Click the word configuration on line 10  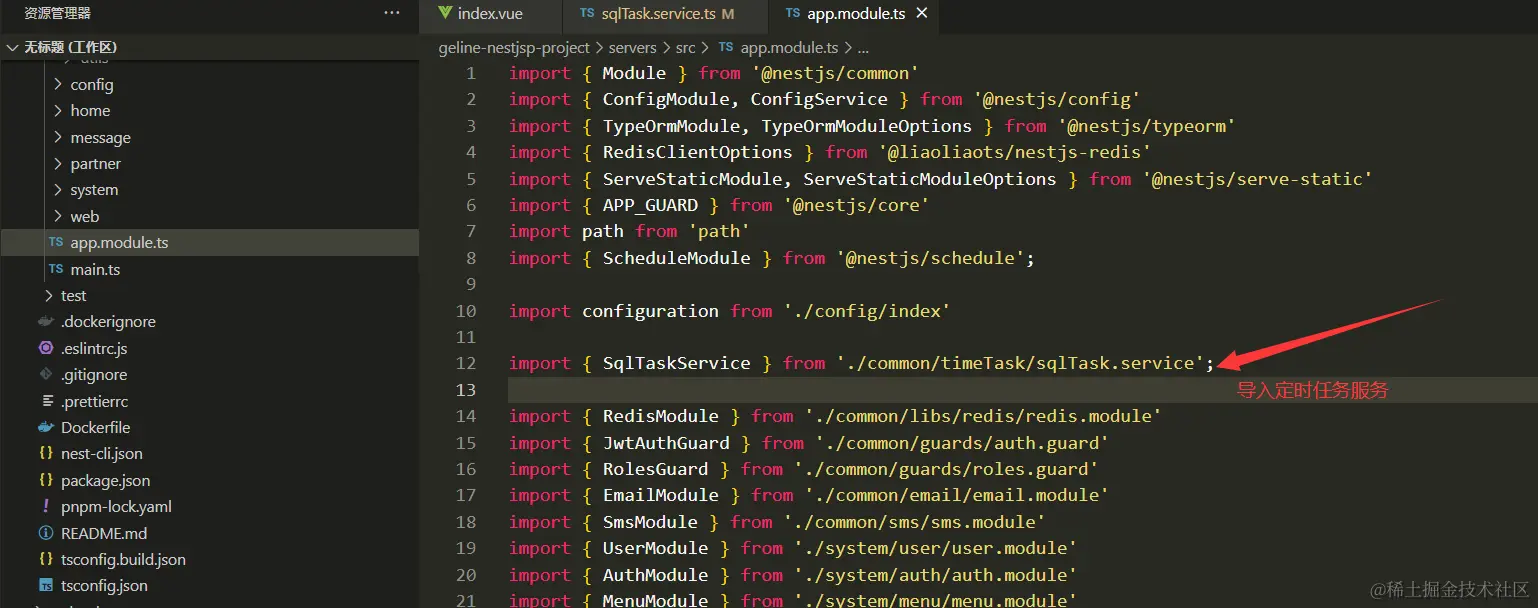click(x=650, y=311)
